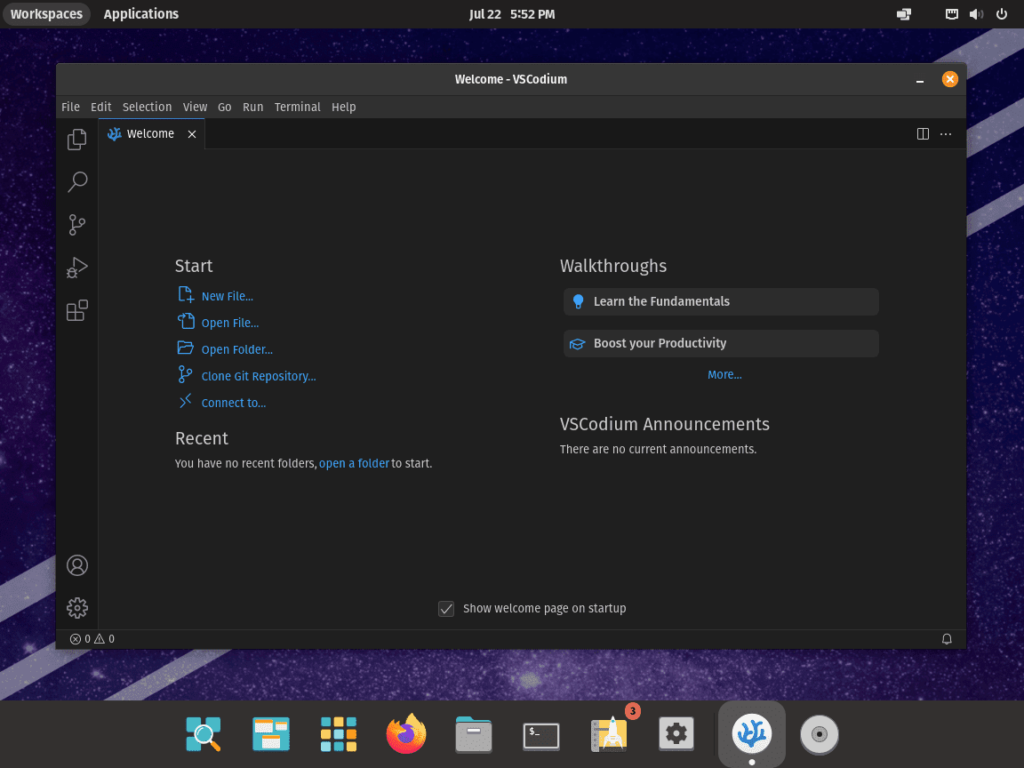Open the View menu
The image size is (1024, 768).
pos(195,107)
